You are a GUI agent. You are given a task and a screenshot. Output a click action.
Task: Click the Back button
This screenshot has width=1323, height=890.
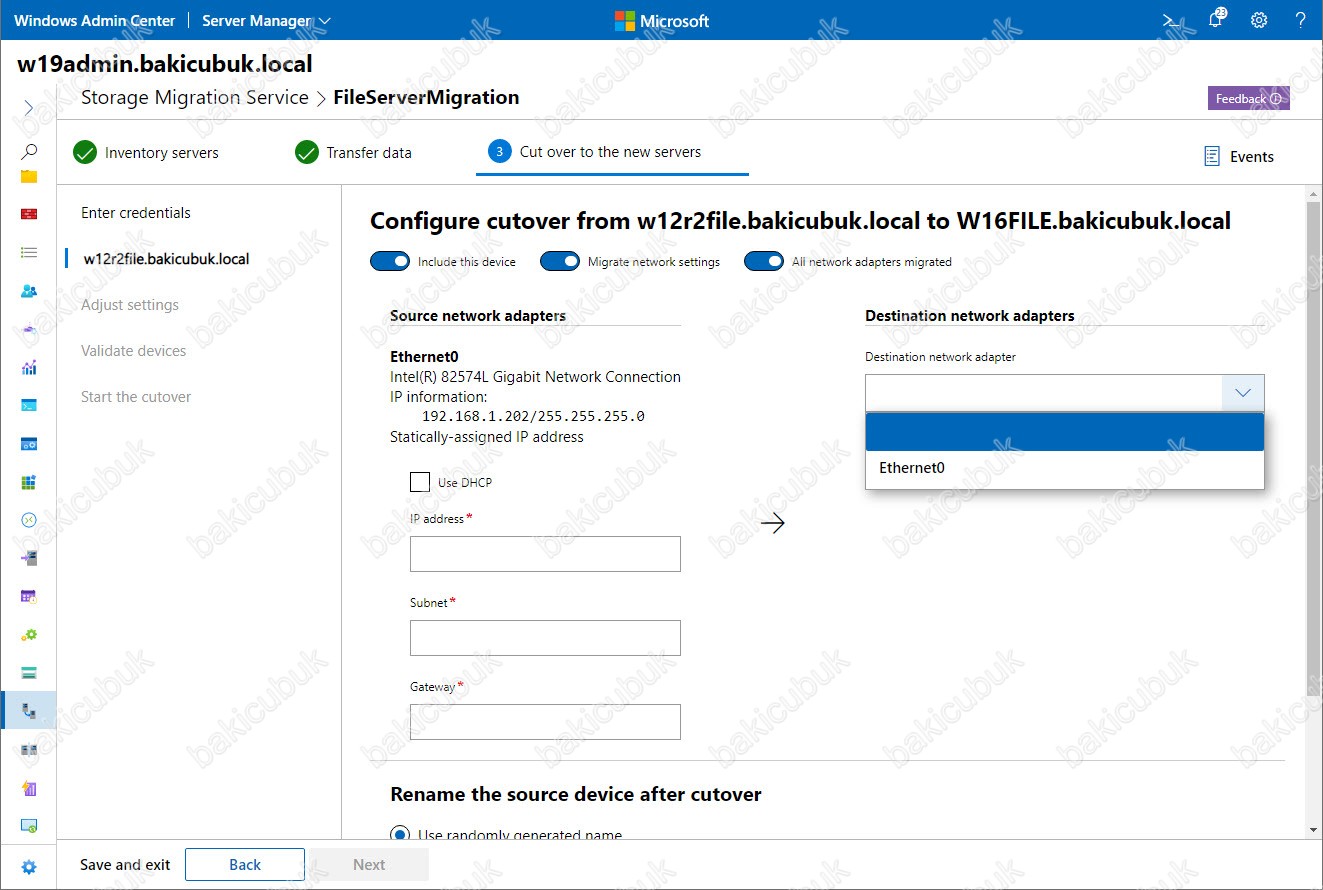(245, 865)
